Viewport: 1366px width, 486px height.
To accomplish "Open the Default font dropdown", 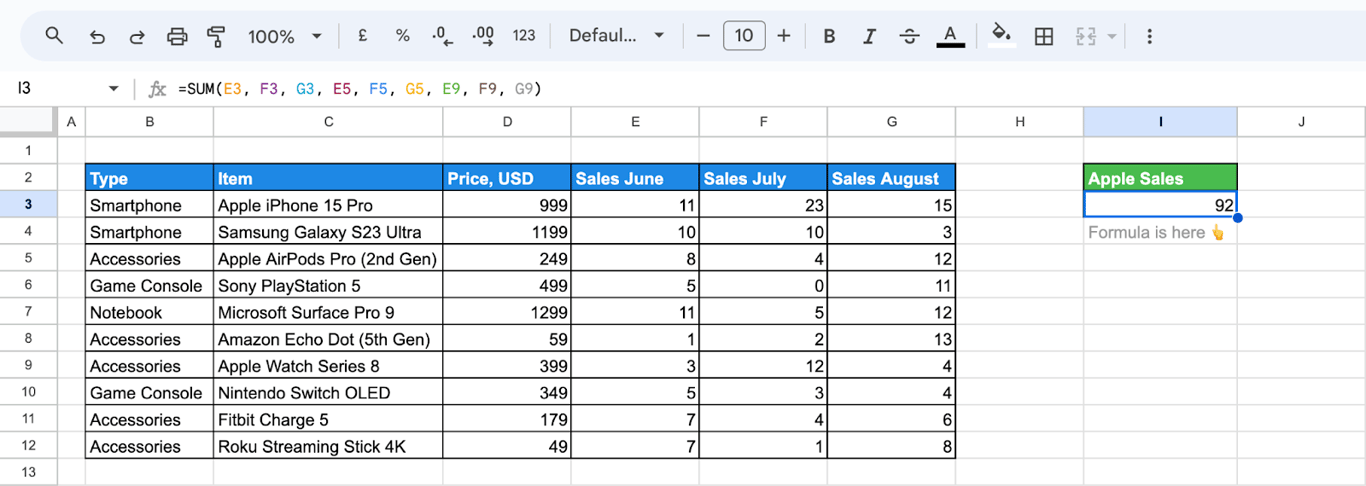I will tap(616, 36).
